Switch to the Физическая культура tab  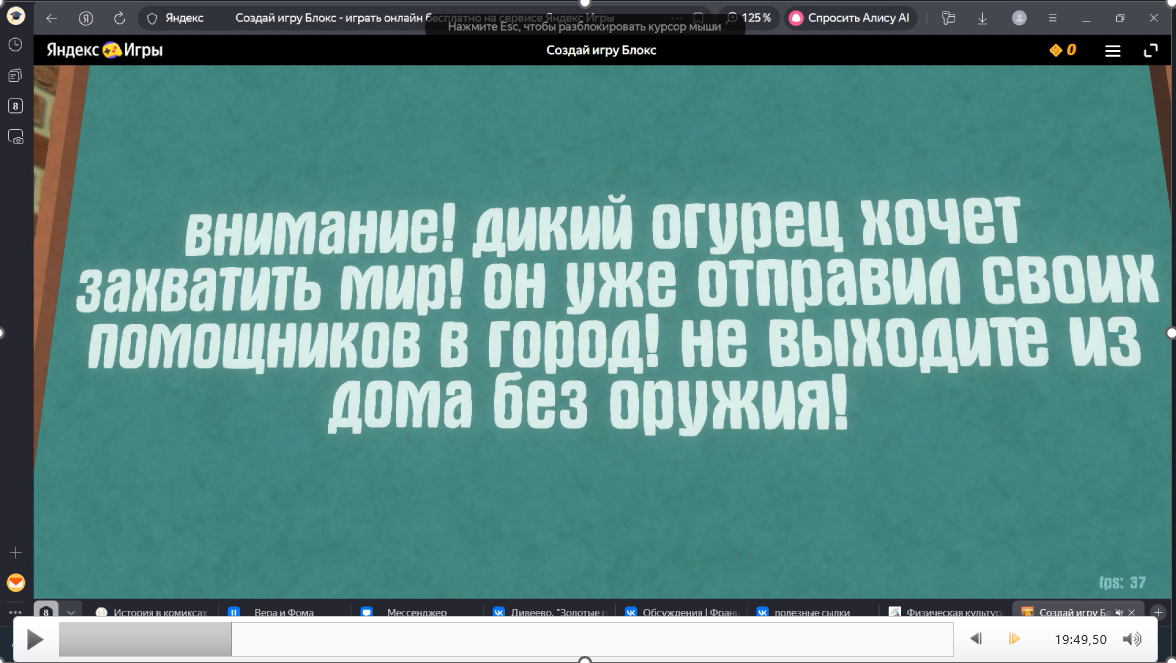click(x=945, y=612)
